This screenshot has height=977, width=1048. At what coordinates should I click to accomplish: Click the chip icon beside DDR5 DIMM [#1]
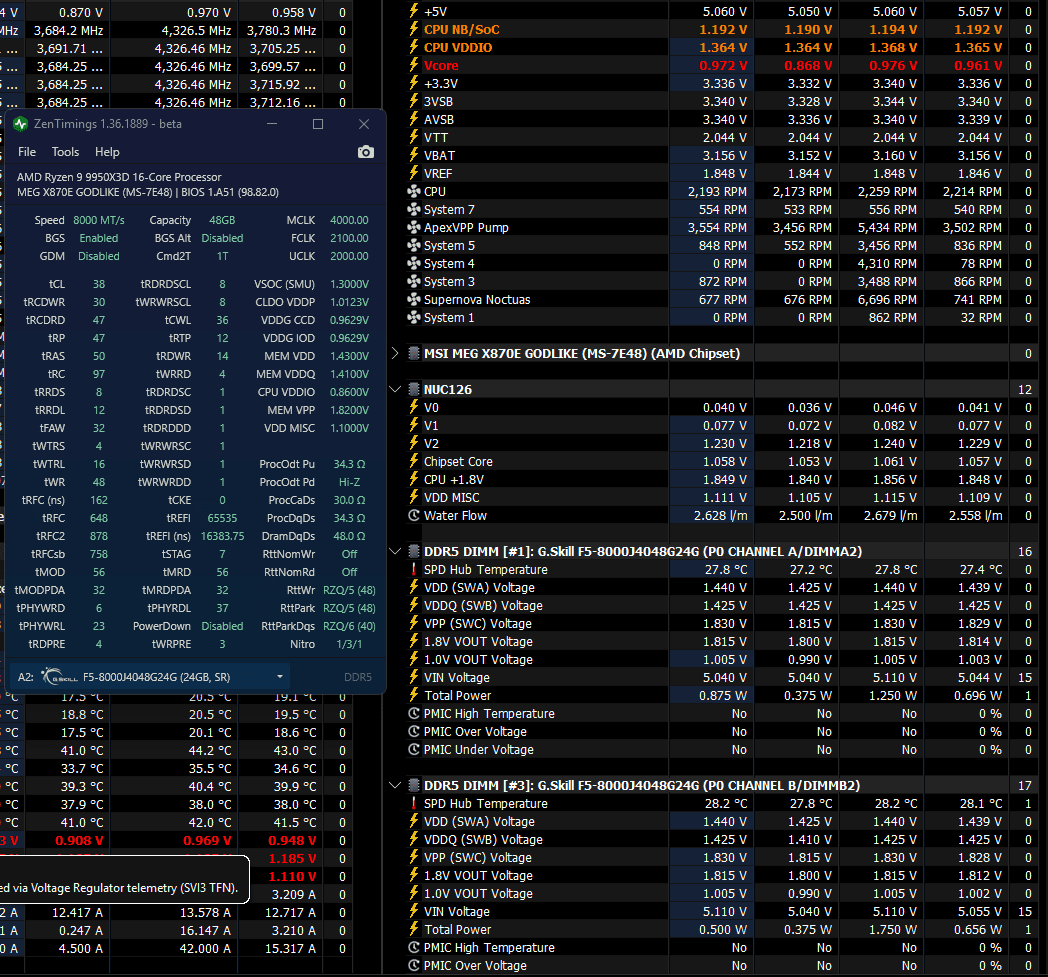point(414,551)
